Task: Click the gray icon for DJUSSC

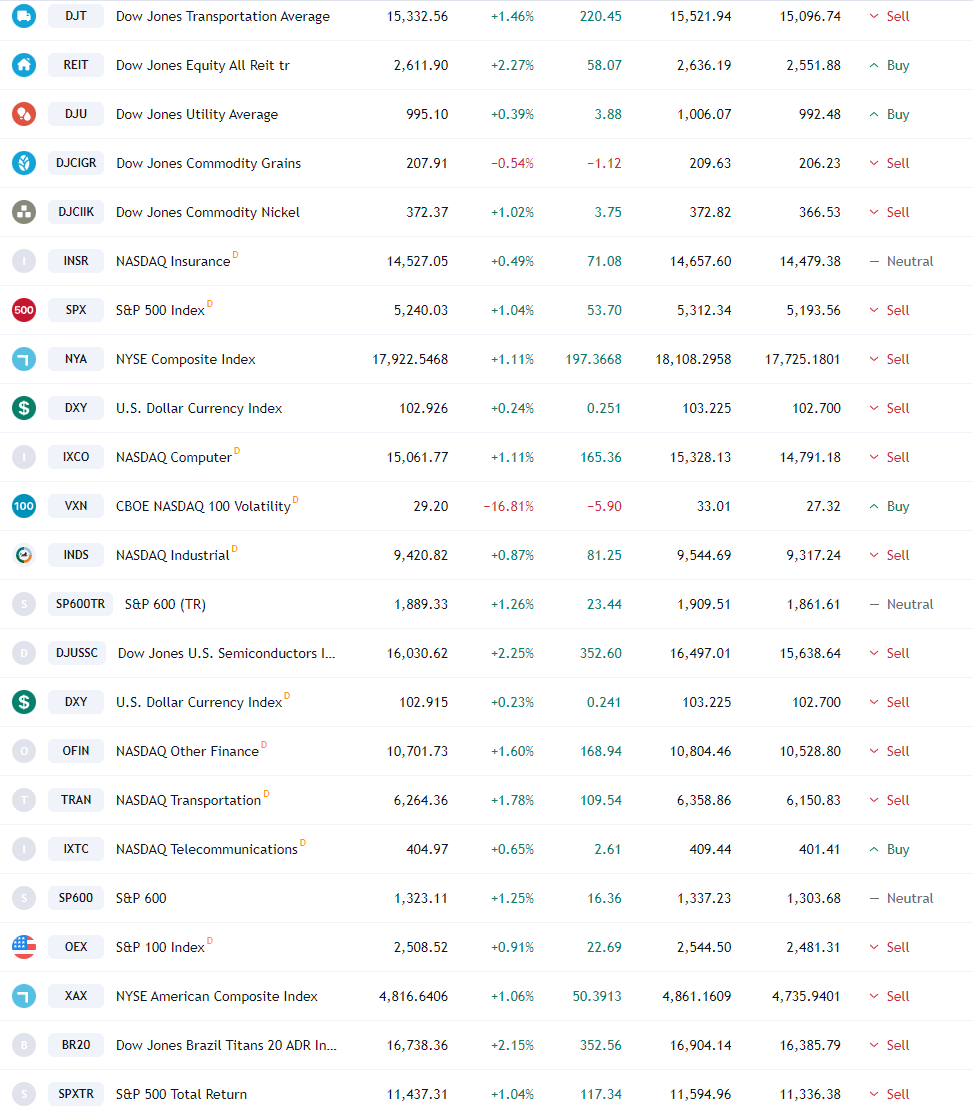Action: click(24, 653)
